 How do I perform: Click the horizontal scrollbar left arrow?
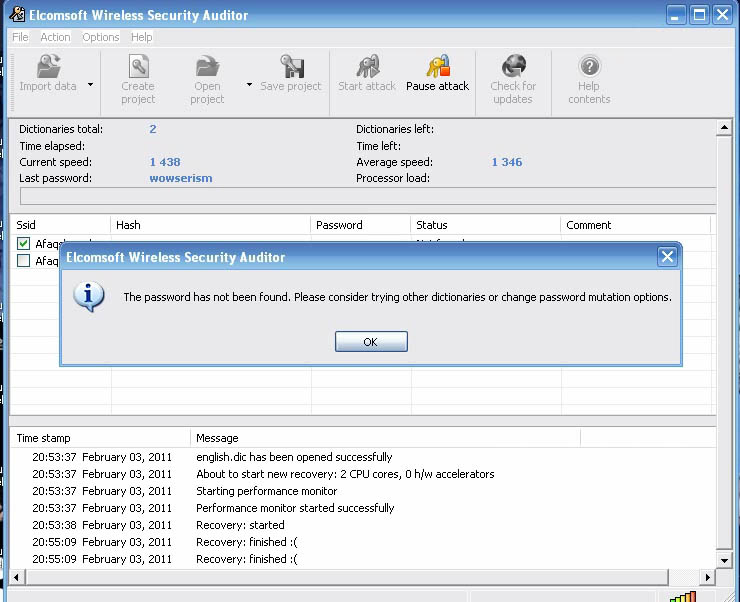click(x=17, y=577)
